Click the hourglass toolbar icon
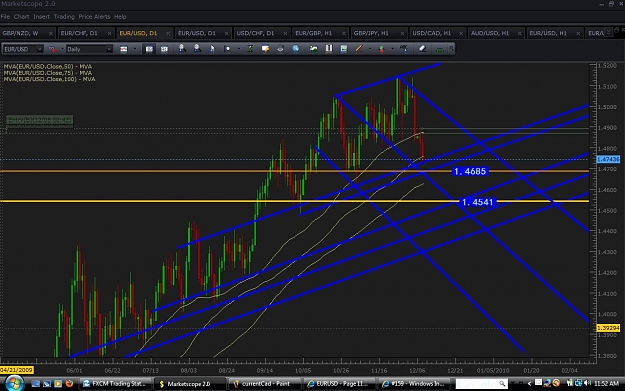 pyautogui.click(x=250, y=49)
